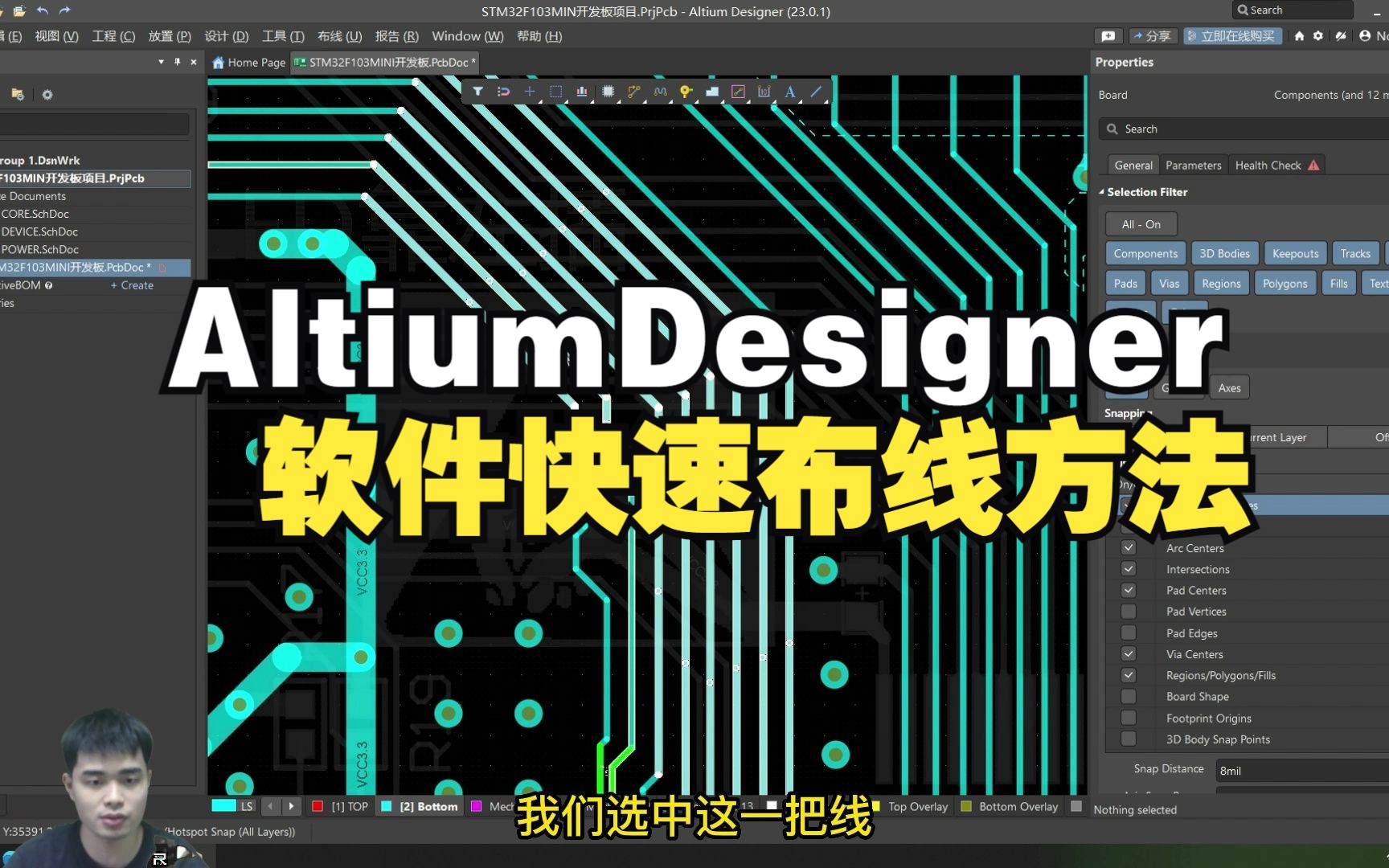1389x868 pixels.
Task: Enable Pad Edges snapping option
Action: pos(1129,633)
